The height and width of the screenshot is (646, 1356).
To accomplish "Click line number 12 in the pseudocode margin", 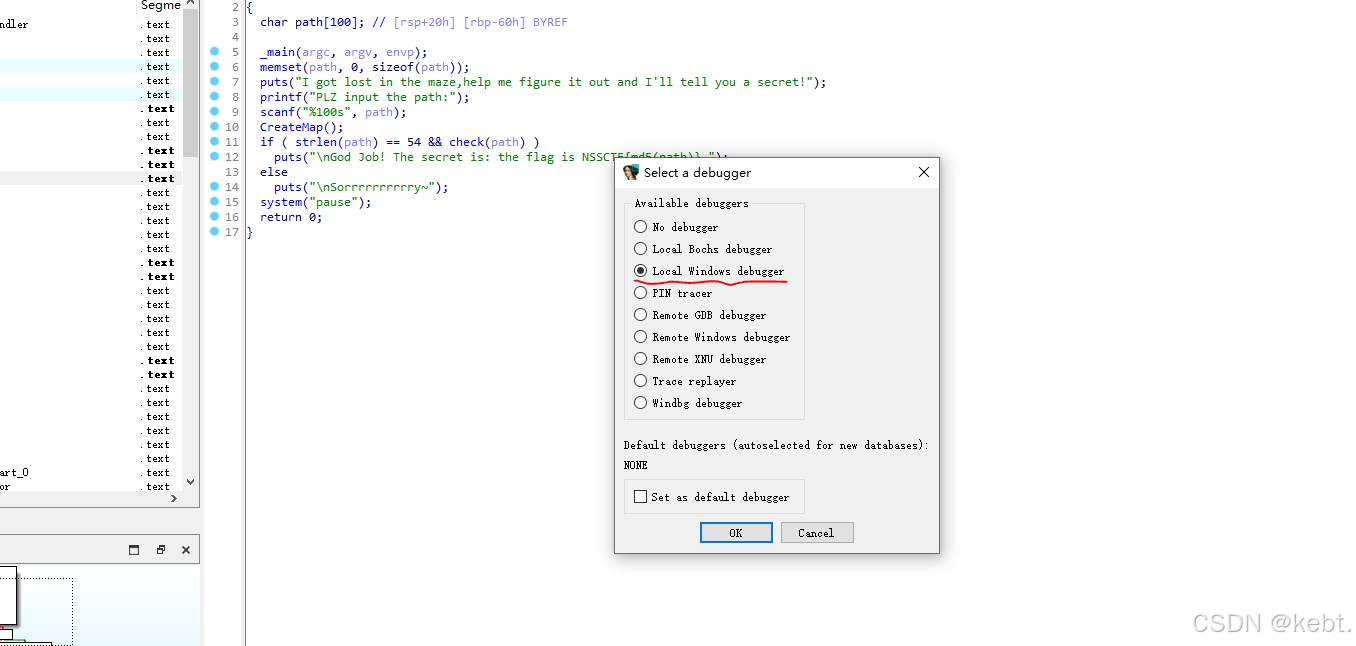I will pyautogui.click(x=233, y=157).
